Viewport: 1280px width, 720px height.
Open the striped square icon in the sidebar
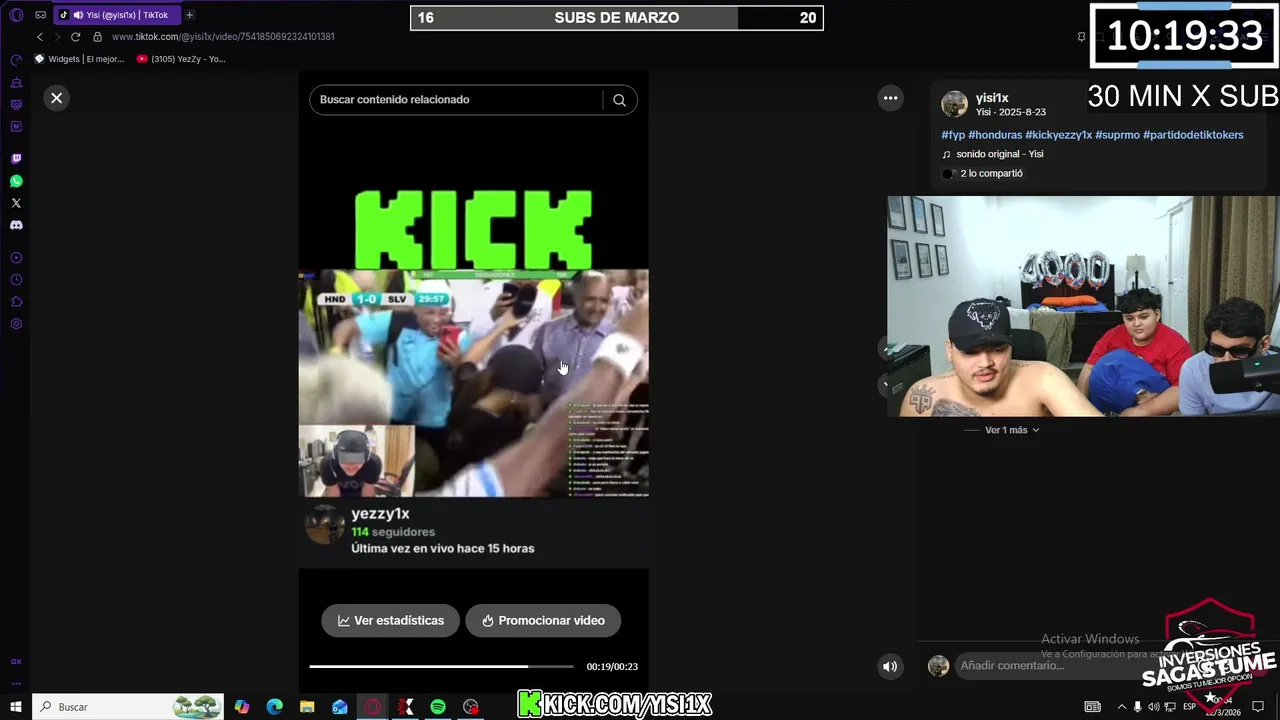16,104
